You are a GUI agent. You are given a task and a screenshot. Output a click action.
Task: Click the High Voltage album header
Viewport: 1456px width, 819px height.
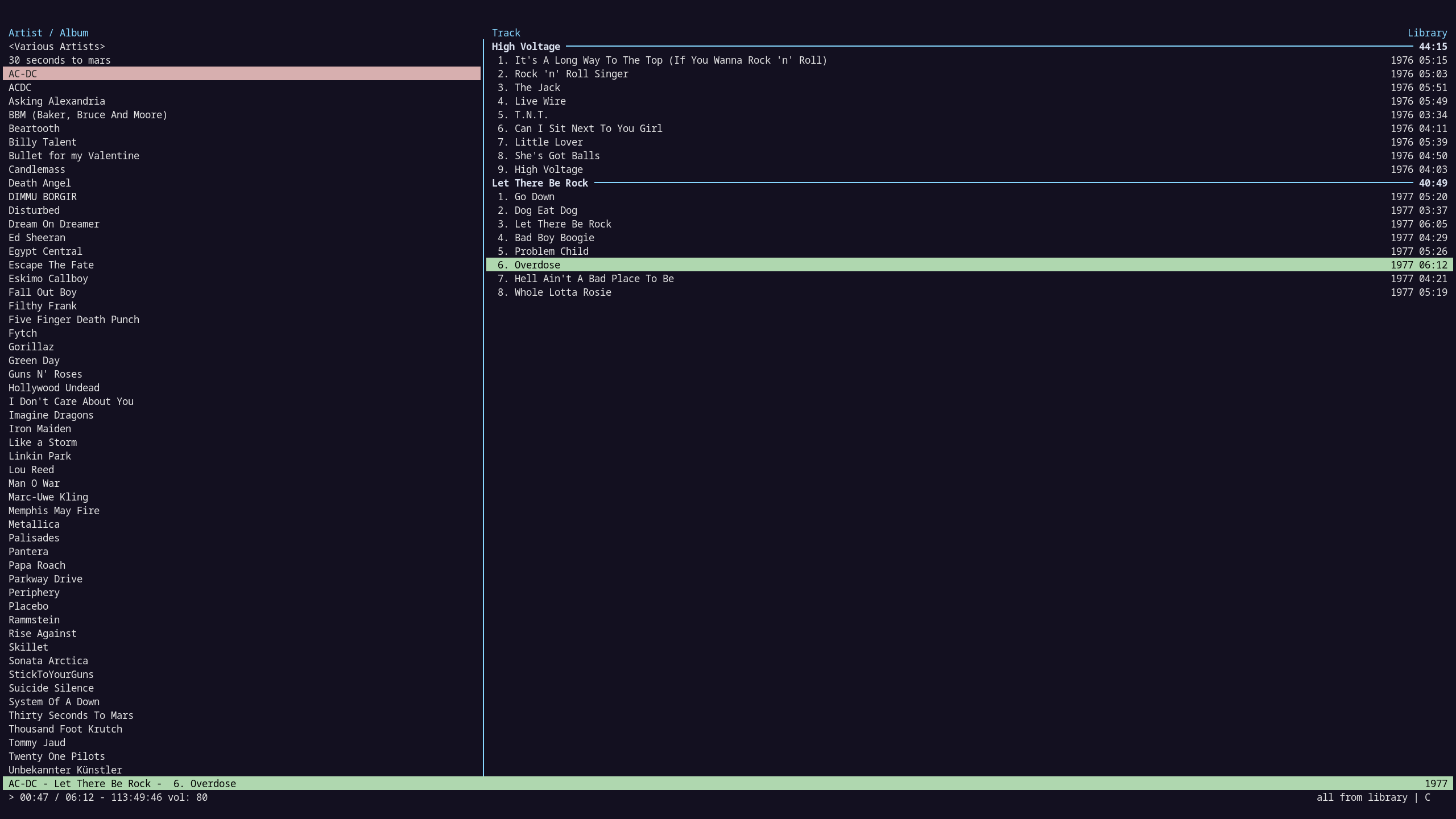pyautogui.click(x=526, y=47)
